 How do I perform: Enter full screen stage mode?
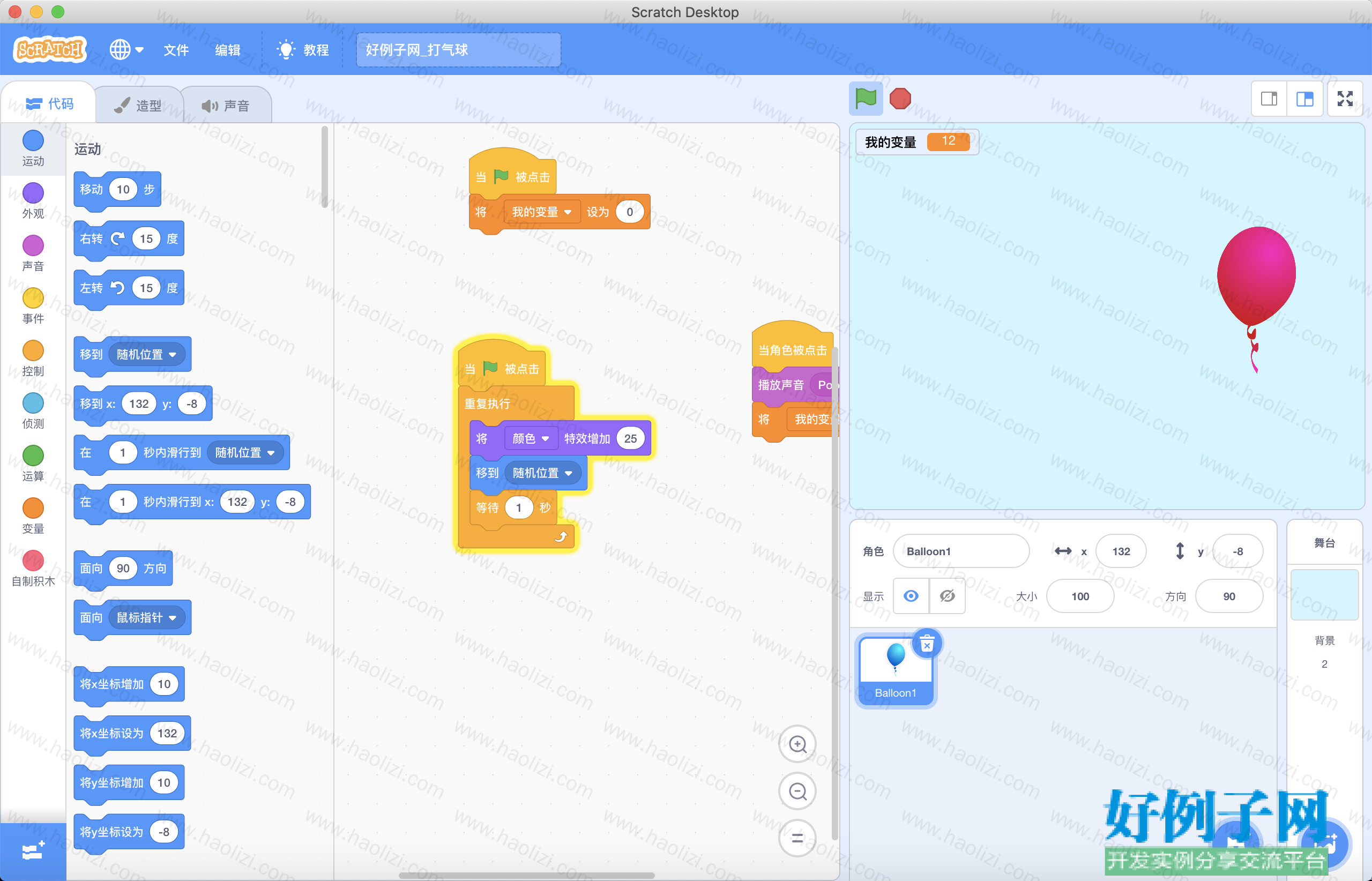(x=1345, y=99)
